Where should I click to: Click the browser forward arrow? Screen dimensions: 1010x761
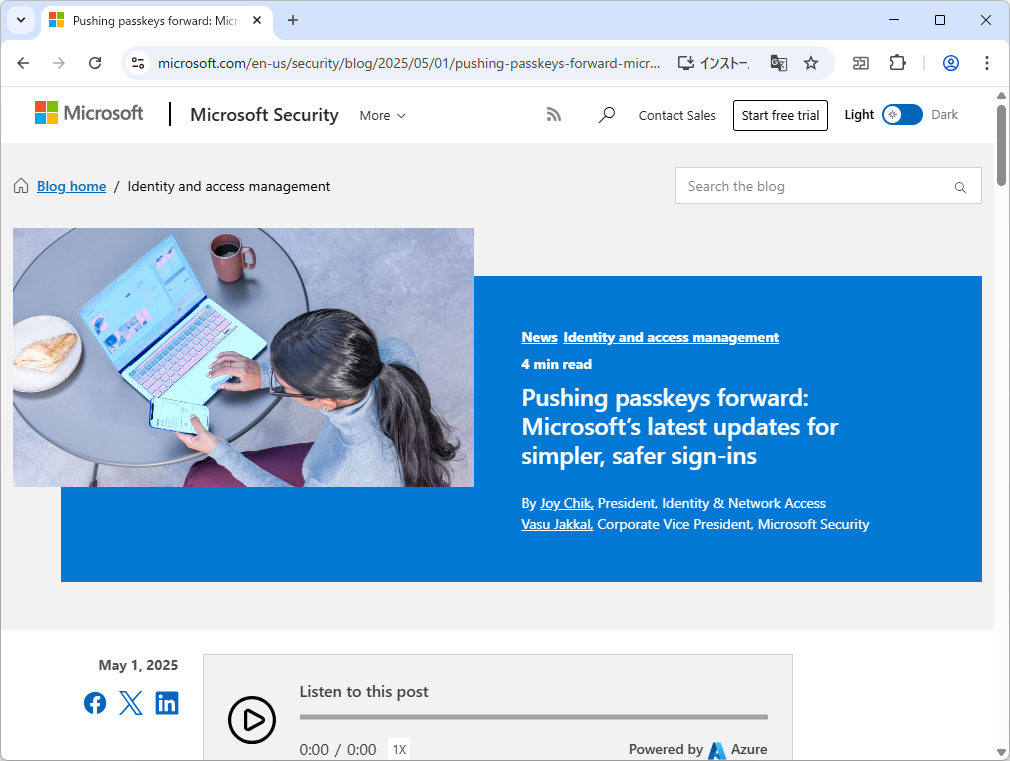point(59,63)
